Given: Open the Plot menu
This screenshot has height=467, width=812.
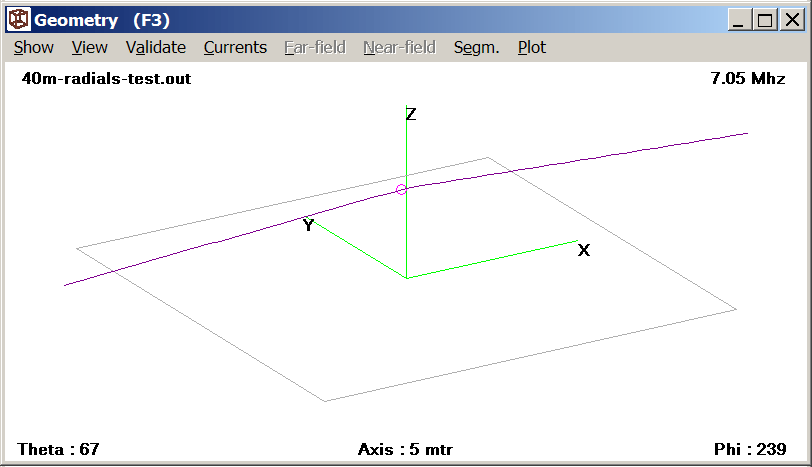Looking at the screenshot, I should tap(532, 47).
